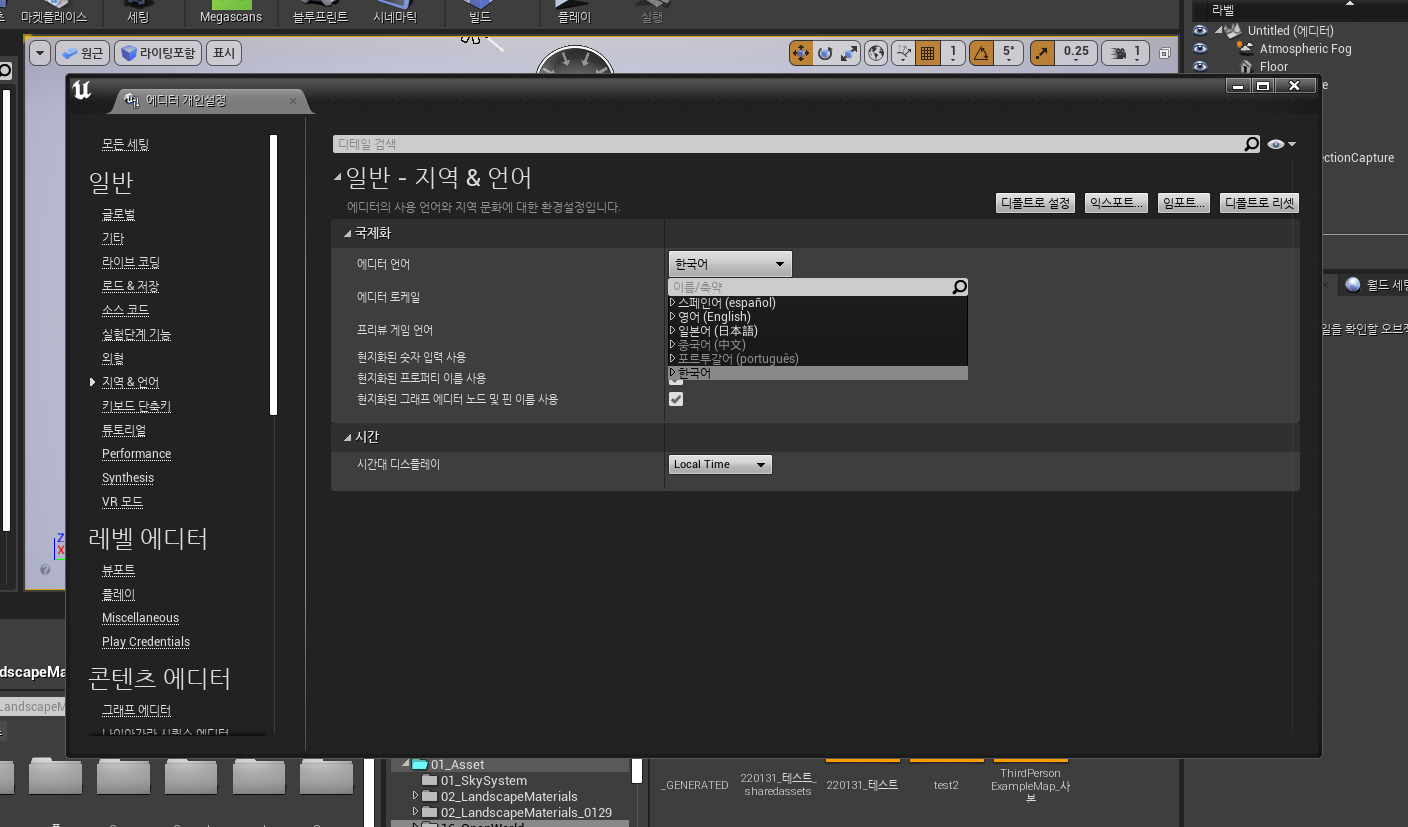Click the settings sidebar scrollbar
1408x827 pixels.
point(274,275)
